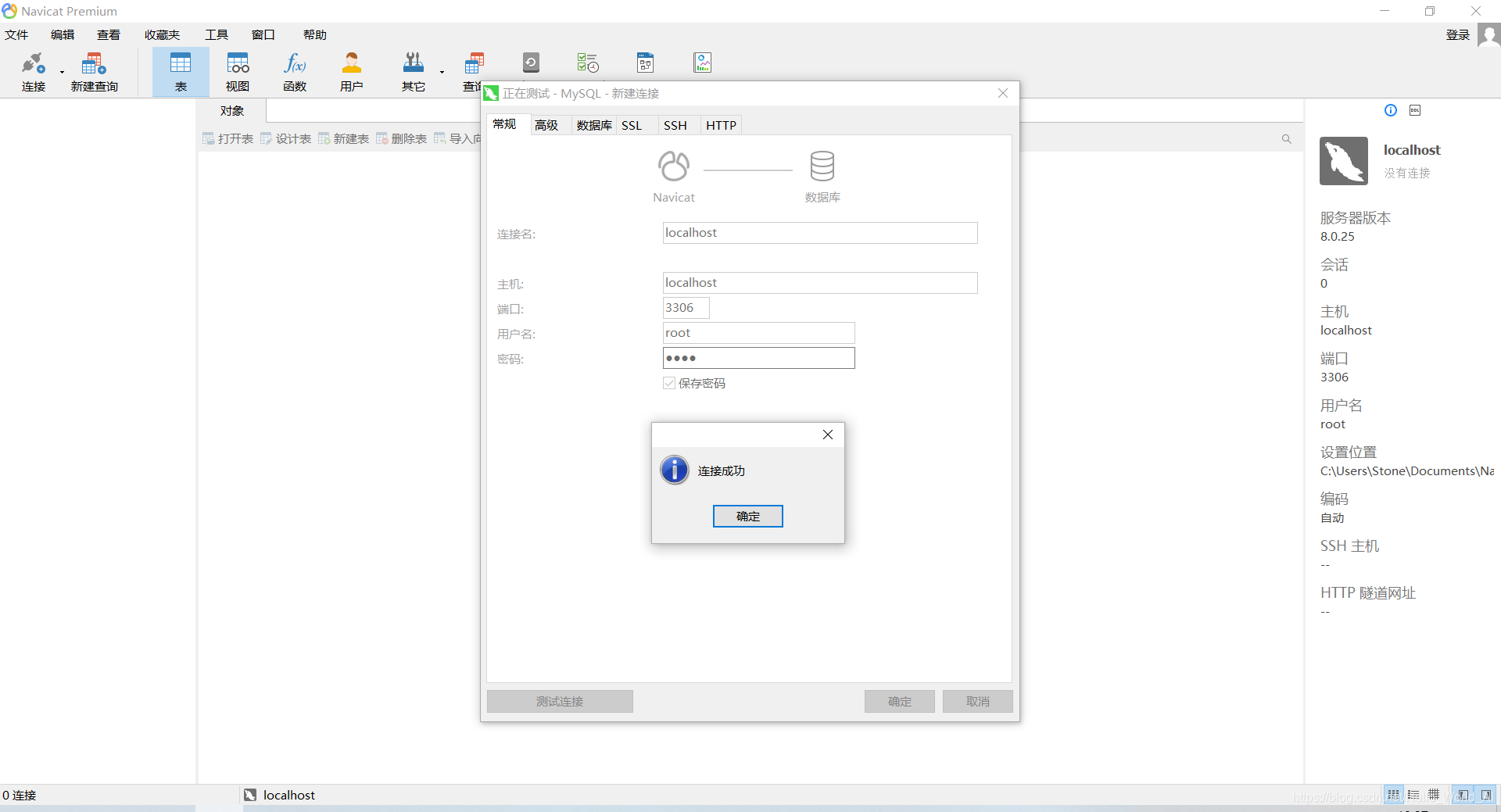Click the 登录 (Login) link
The height and width of the screenshot is (812, 1501).
tap(1458, 34)
